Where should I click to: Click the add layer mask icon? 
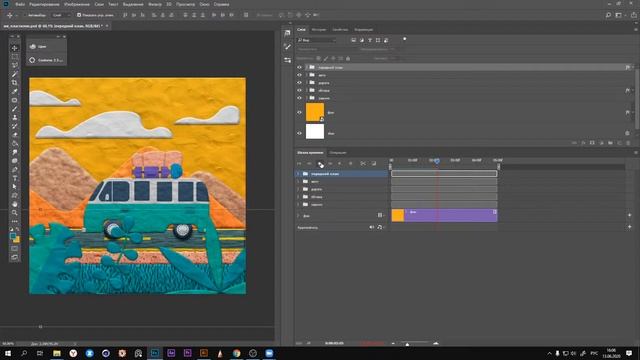(x=592, y=143)
